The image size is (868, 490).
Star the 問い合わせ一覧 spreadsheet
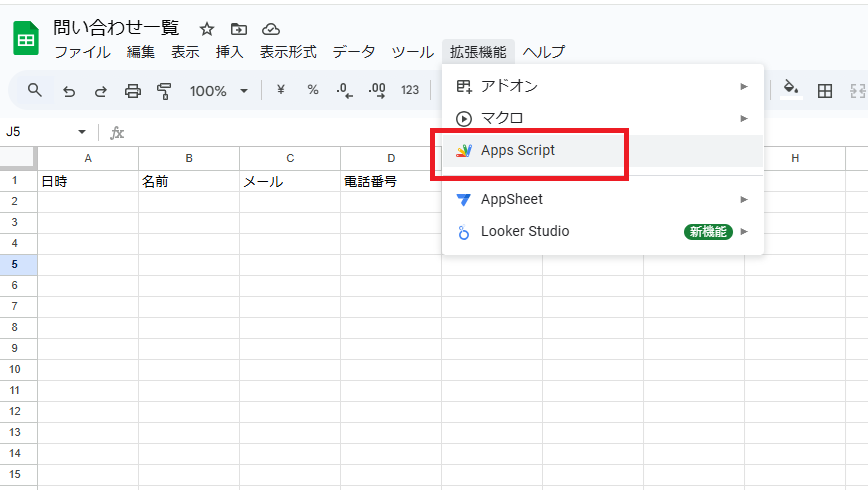(x=207, y=29)
